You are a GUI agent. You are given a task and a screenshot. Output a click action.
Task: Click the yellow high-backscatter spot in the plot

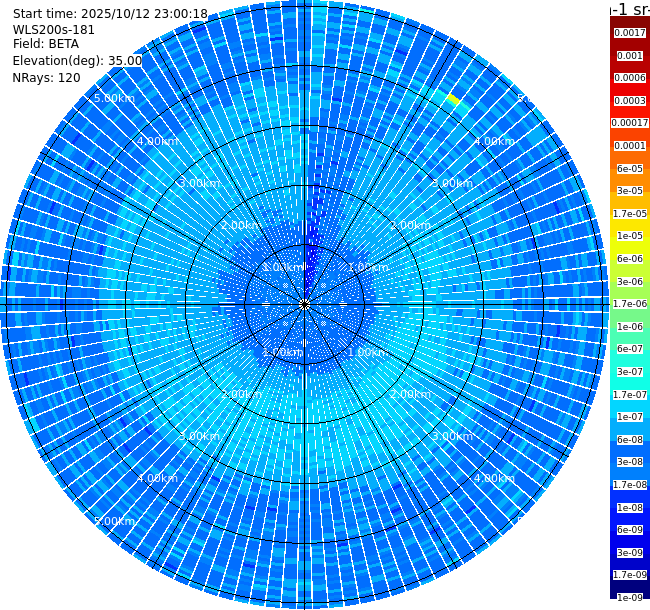(x=454, y=99)
